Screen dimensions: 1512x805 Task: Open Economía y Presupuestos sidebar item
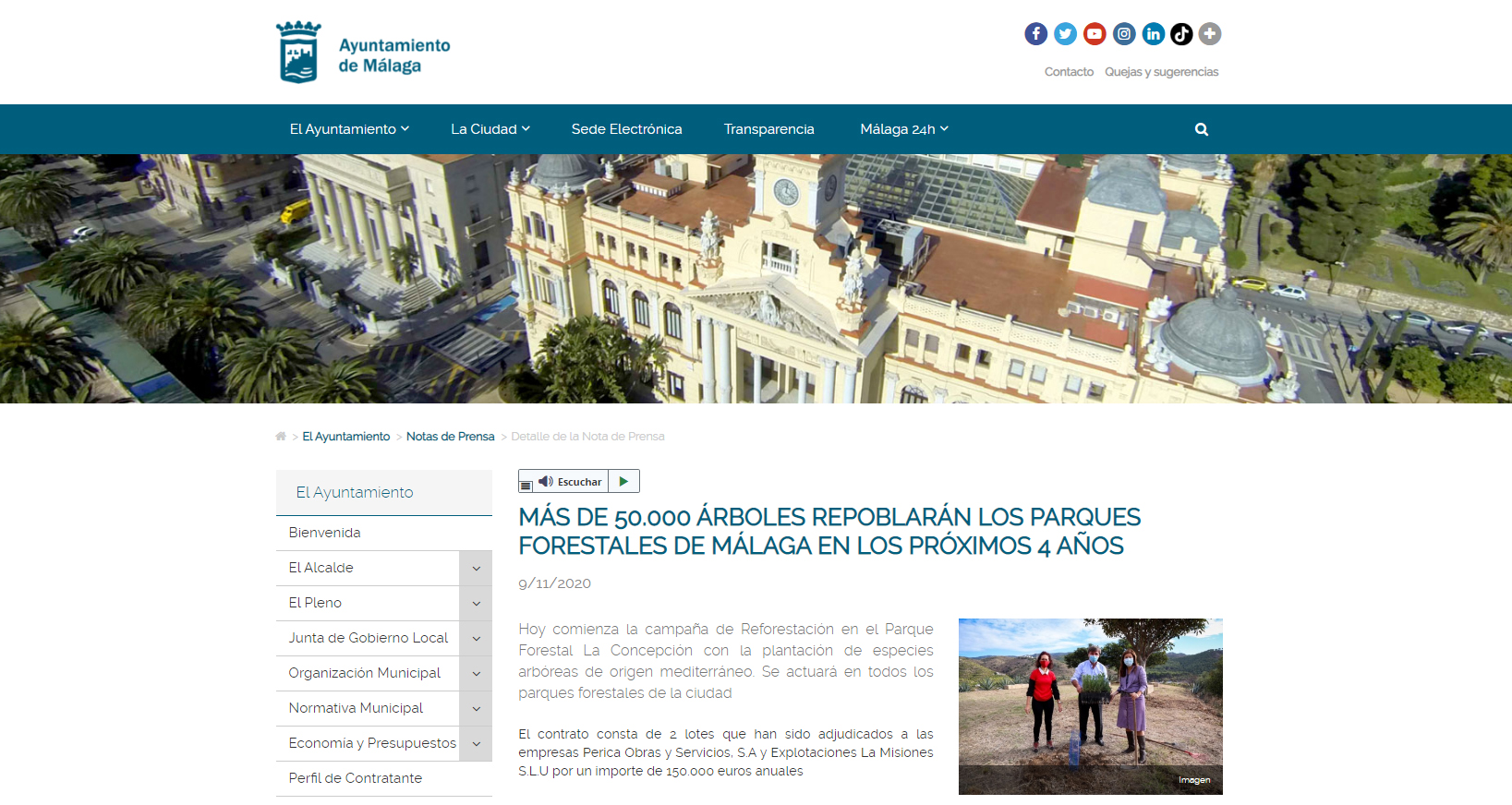coord(368,743)
